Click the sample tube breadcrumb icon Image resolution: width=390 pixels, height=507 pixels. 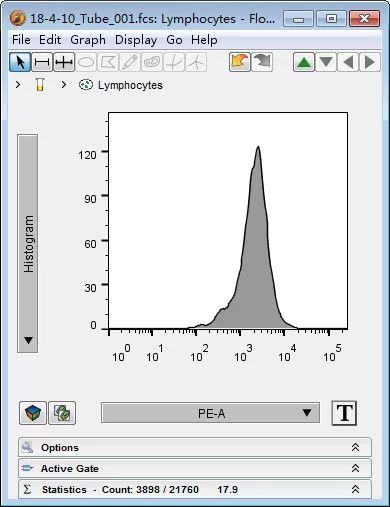pyautogui.click(x=40, y=85)
